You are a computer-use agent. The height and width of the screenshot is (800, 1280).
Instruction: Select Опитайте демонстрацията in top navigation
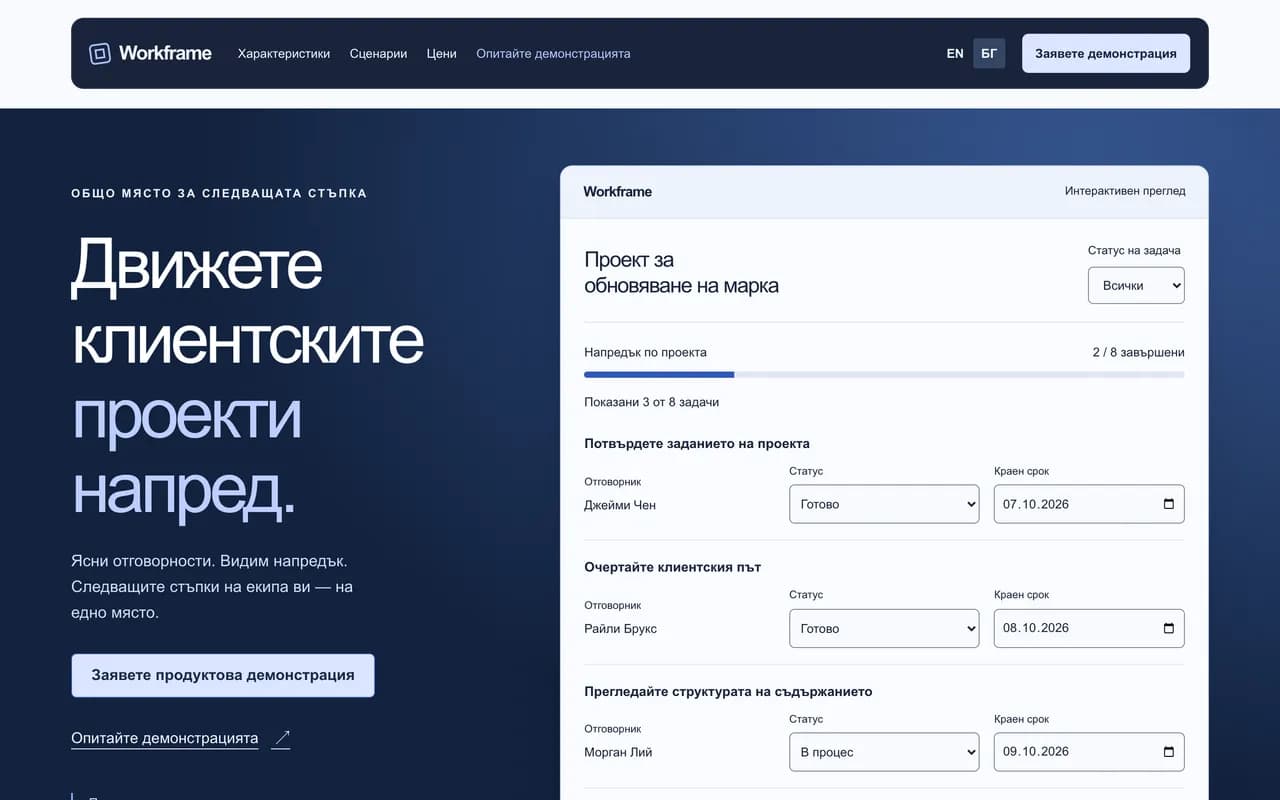[553, 53]
